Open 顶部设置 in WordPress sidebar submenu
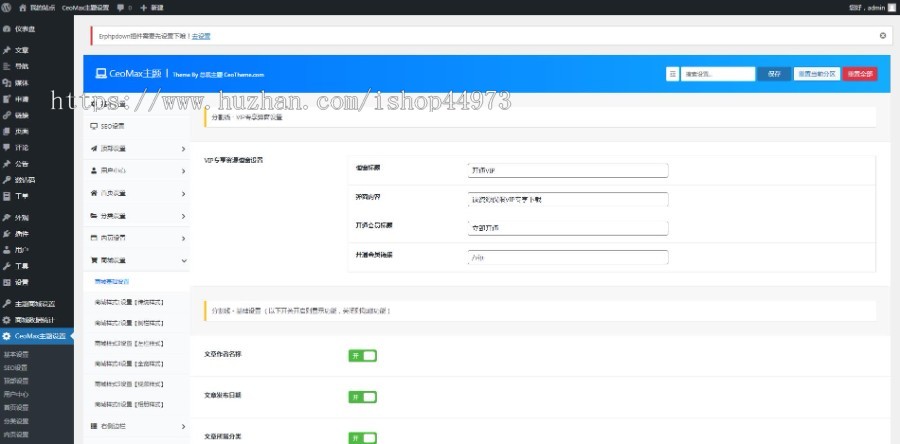900x444 pixels. tap(16, 381)
